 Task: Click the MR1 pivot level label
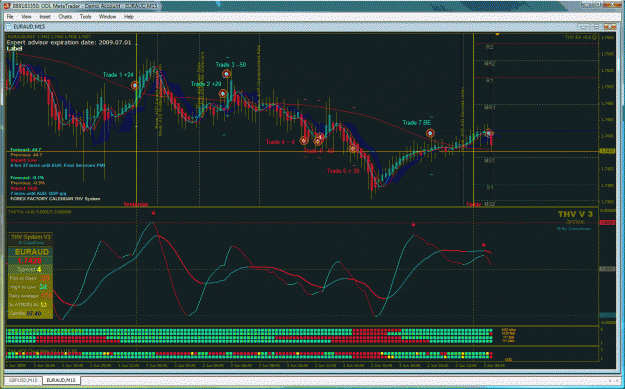[x=490, y=107]
